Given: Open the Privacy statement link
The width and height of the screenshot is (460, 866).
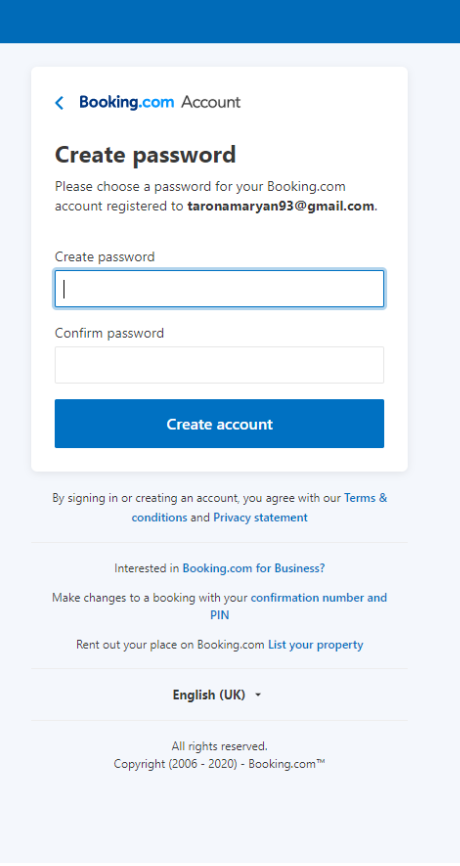Looking at the screenshot, I should [261, 518].
